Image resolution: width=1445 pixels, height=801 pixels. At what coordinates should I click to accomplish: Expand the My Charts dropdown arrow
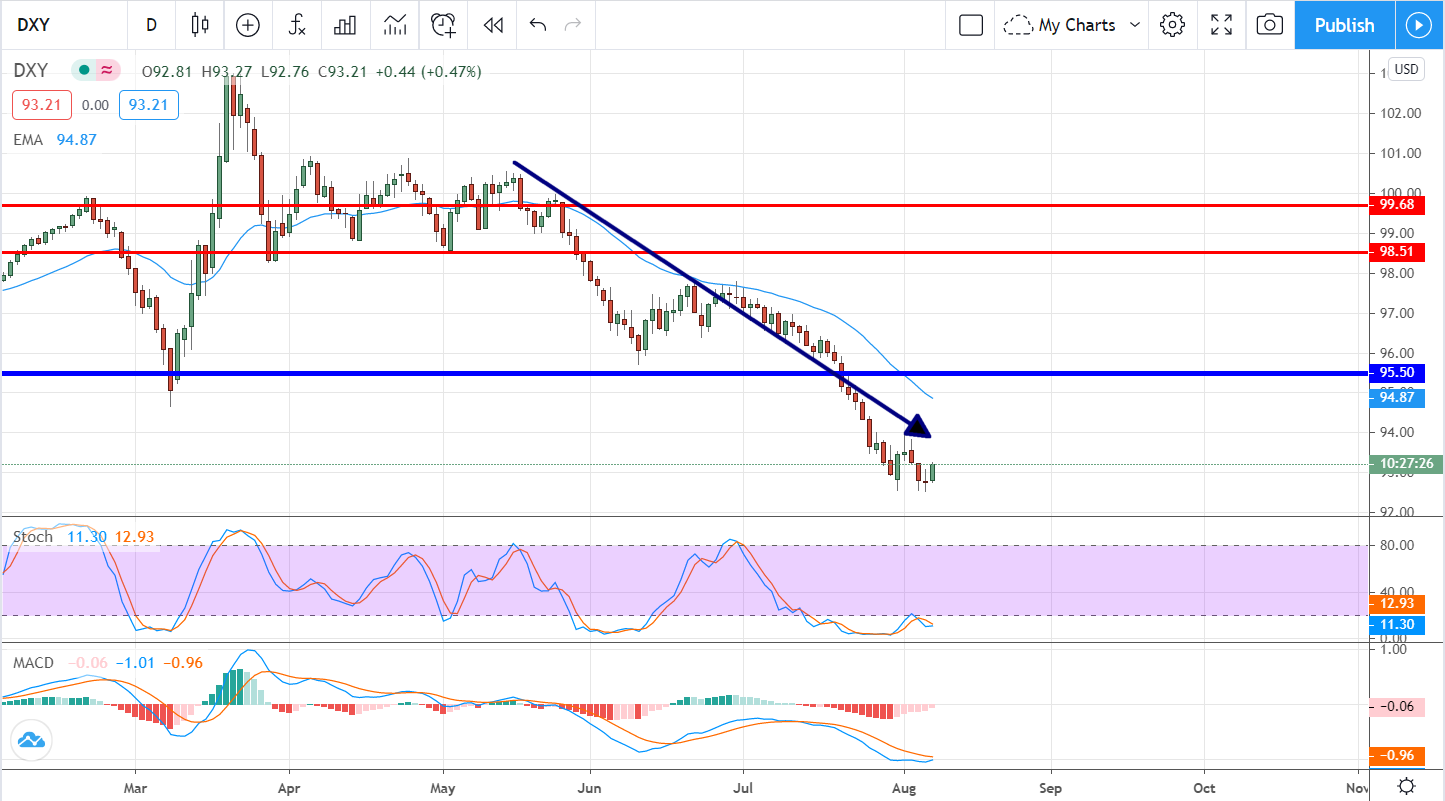click(1135, 25)
